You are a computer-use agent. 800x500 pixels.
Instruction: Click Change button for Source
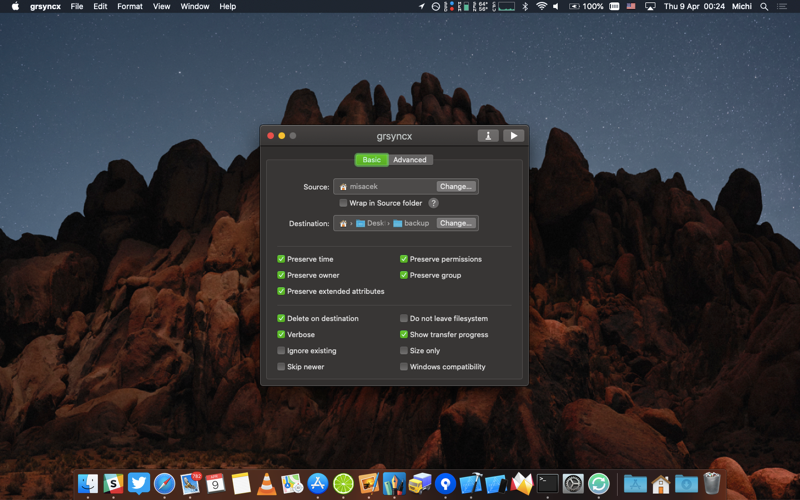(455, 186)
